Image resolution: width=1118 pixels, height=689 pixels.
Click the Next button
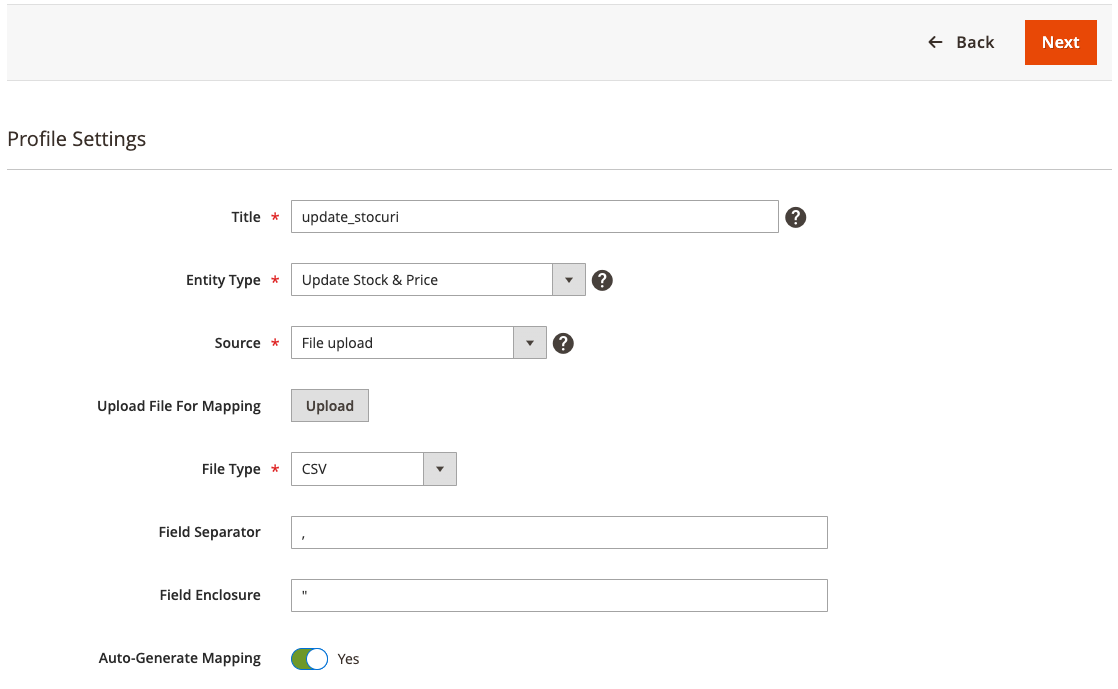(x=1060, y=42)
